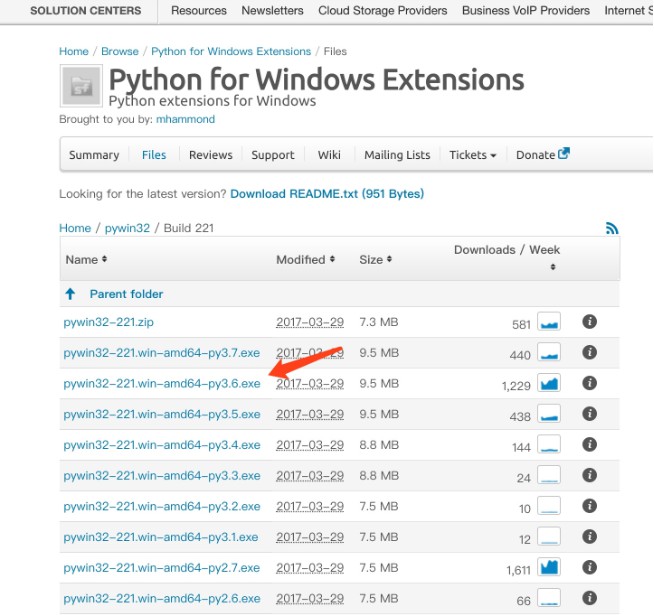Go to the pywin32 folder breadcrumb
This screenshot has width=654, height=615.
pos(127,228)
